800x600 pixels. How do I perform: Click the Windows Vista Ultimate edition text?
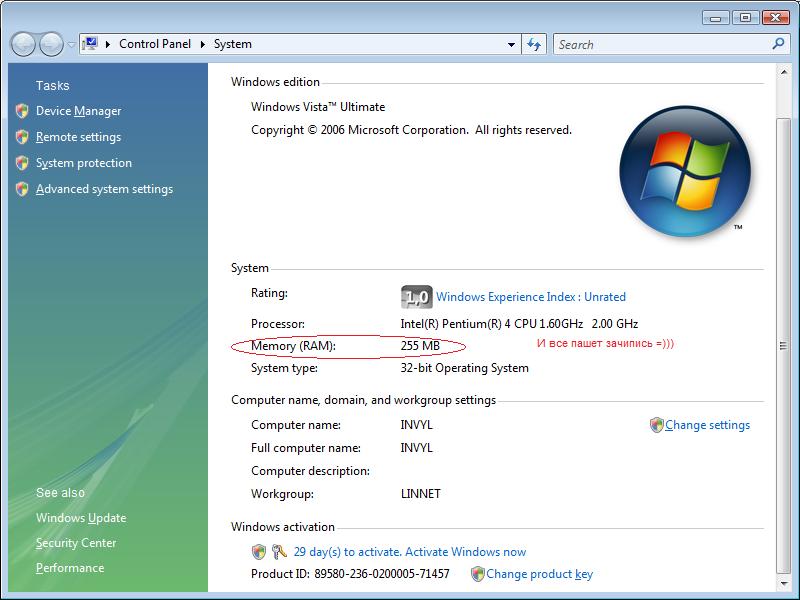tap(318, 107)
